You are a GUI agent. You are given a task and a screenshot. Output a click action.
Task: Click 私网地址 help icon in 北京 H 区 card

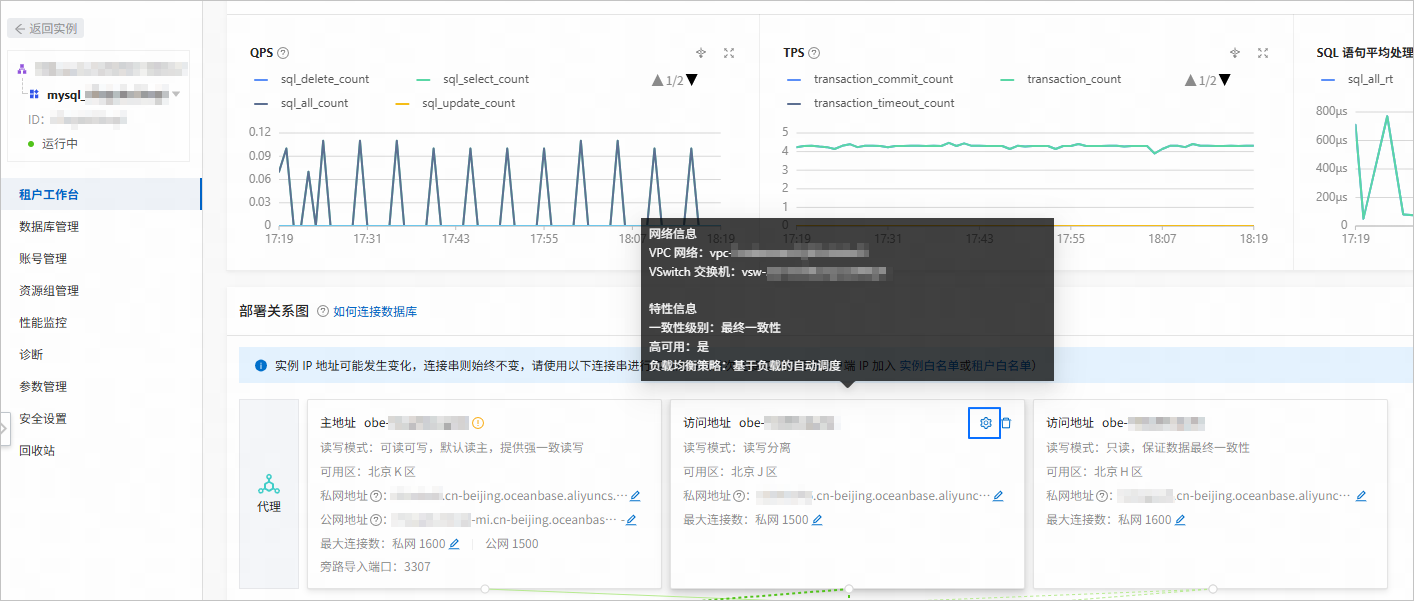click(1103, 495)
